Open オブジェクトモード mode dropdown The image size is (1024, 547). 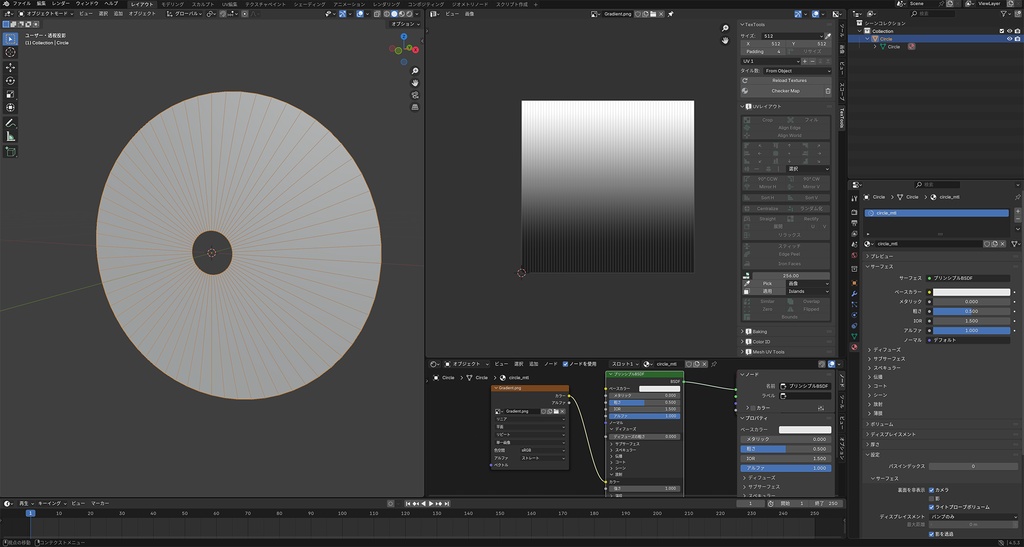(47, 13)
